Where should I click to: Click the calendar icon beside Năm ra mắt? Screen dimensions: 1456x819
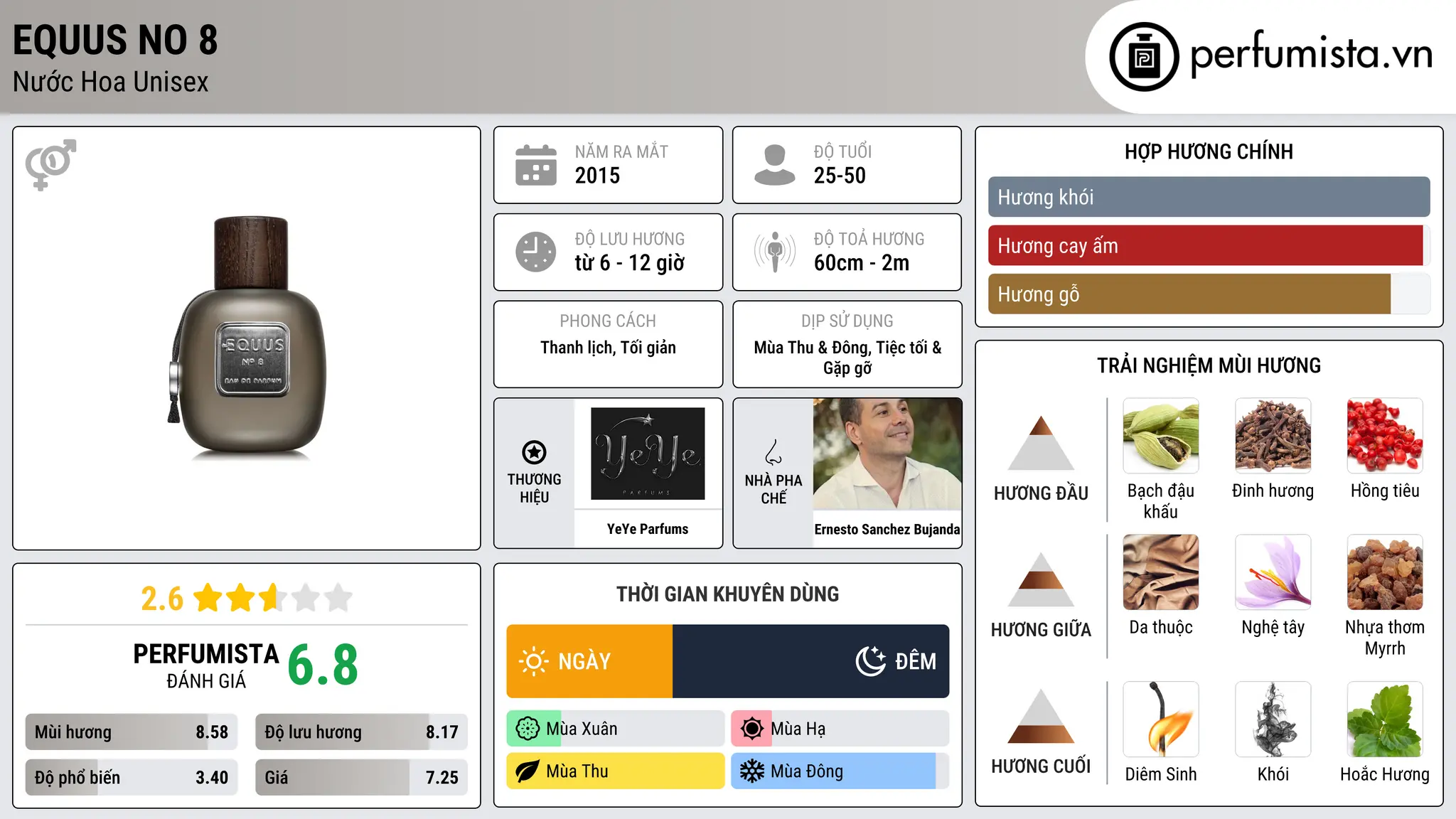(x=536, y=165)
